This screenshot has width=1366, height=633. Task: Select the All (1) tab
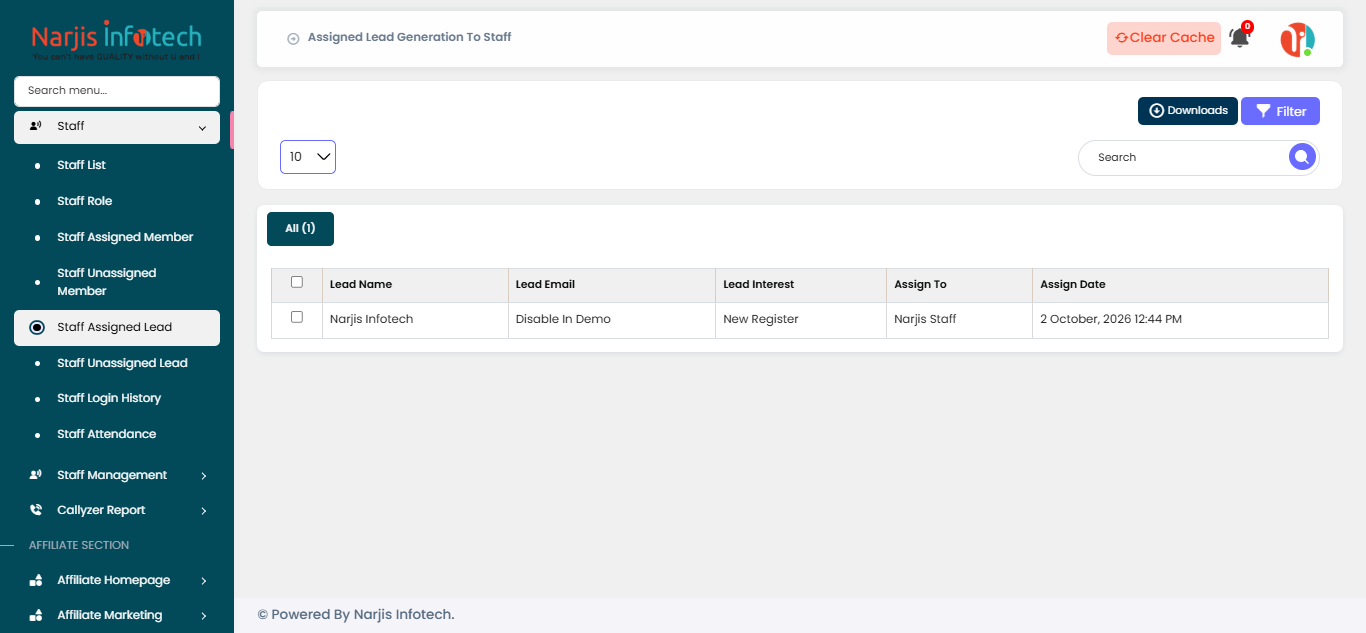(x=300, y=229)
